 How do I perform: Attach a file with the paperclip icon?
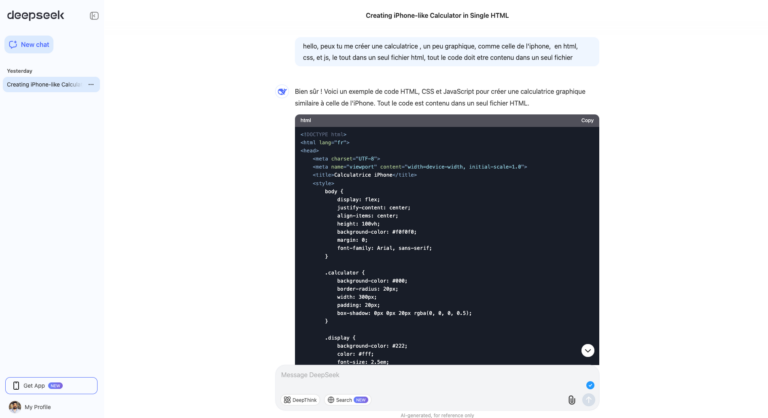point(571,400)
